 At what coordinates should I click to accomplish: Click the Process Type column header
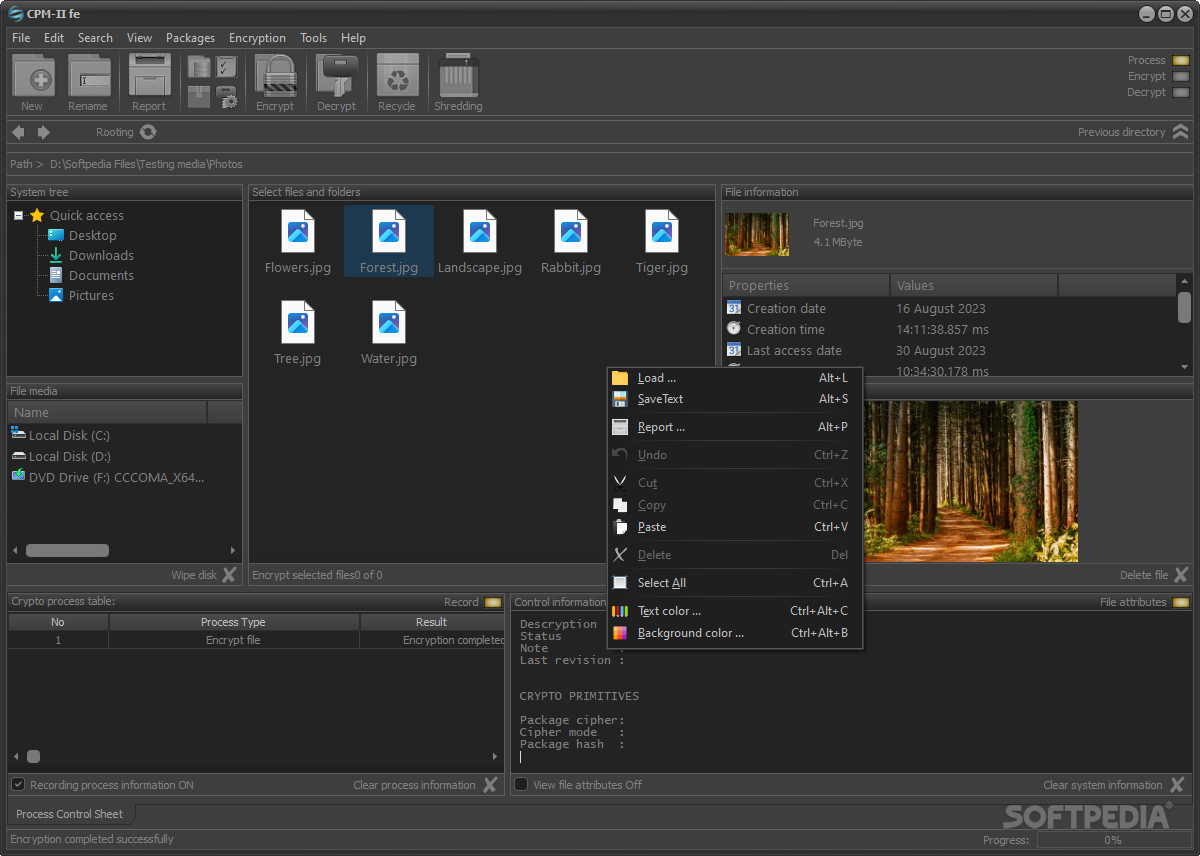(x=233, y=622)
